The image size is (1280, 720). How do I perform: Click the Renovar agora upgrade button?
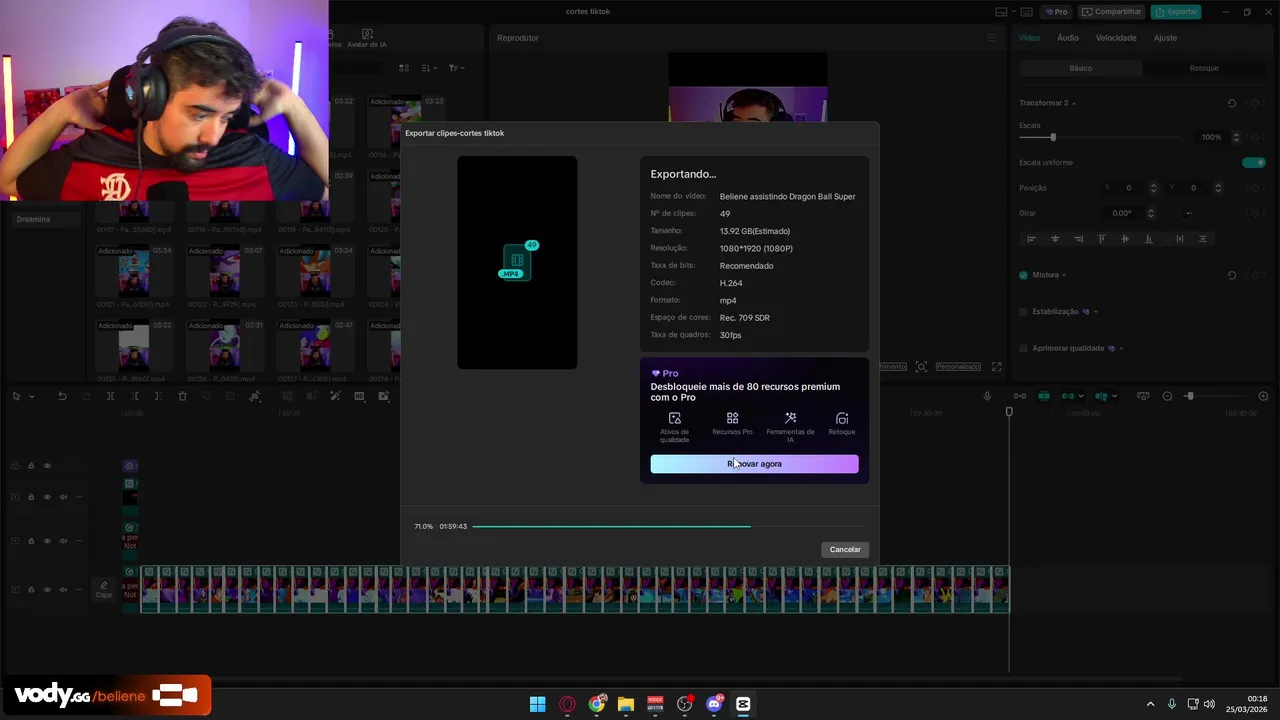click(754, 464)
